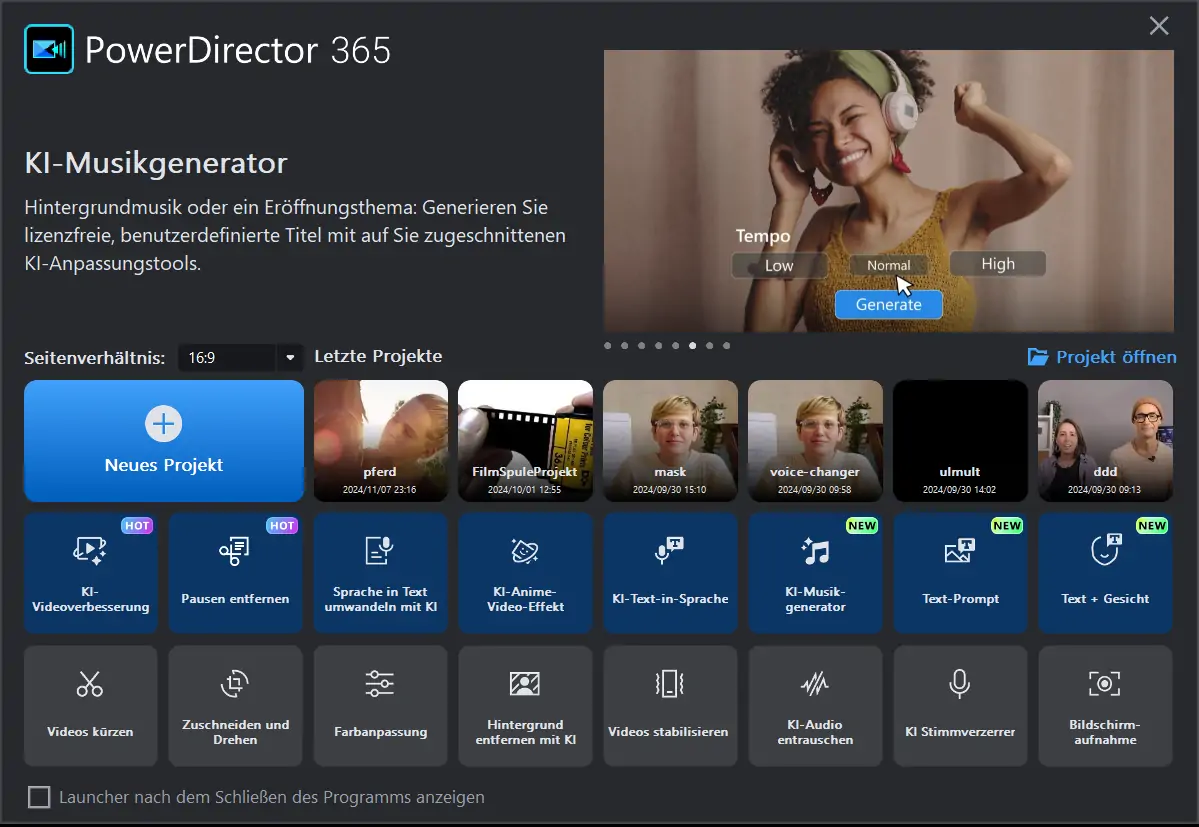
Task: Go to the fourth carousel slide dot
Action: (x=658, y=345)
